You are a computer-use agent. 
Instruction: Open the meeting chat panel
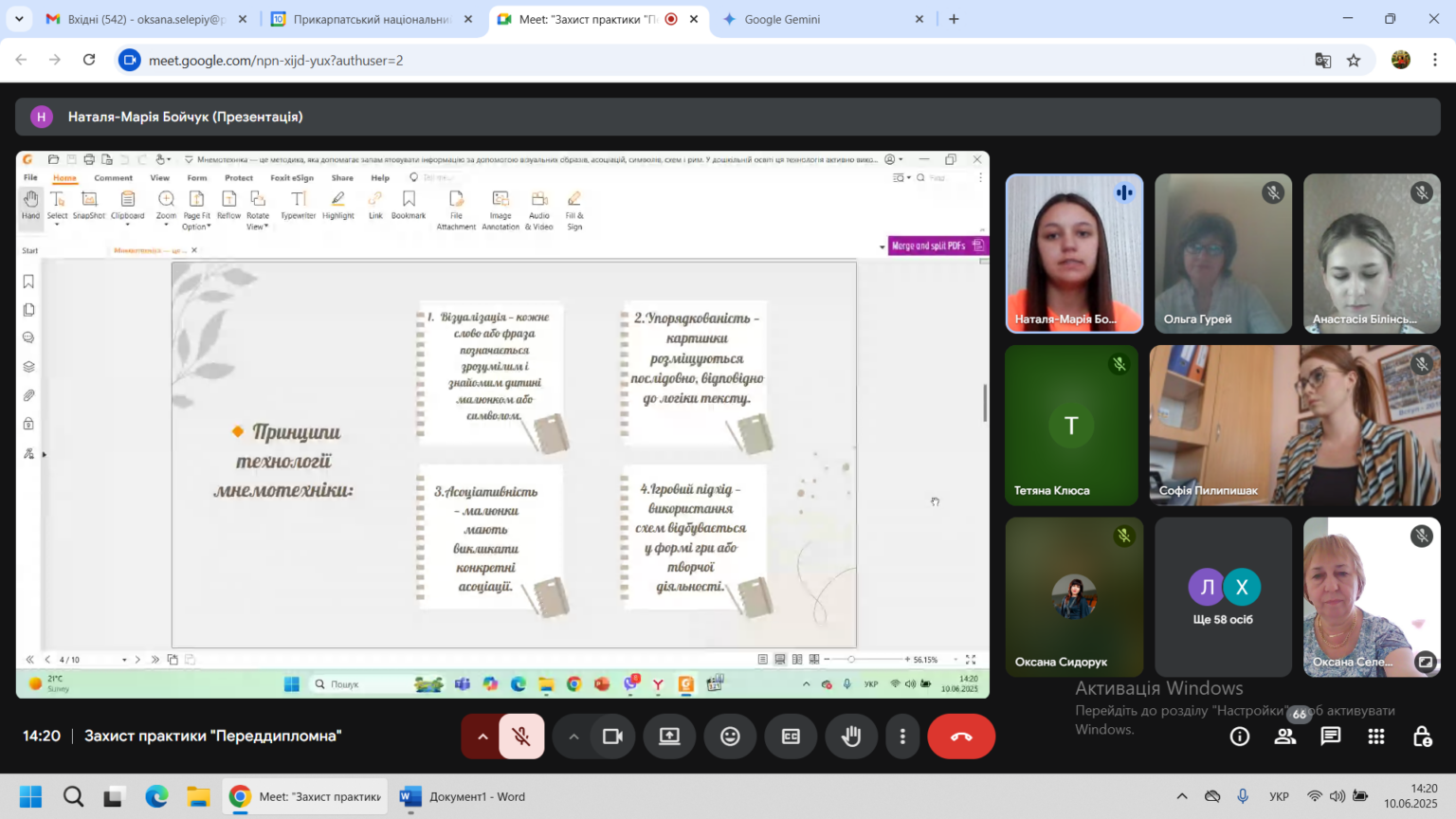tap(1331, 737)
